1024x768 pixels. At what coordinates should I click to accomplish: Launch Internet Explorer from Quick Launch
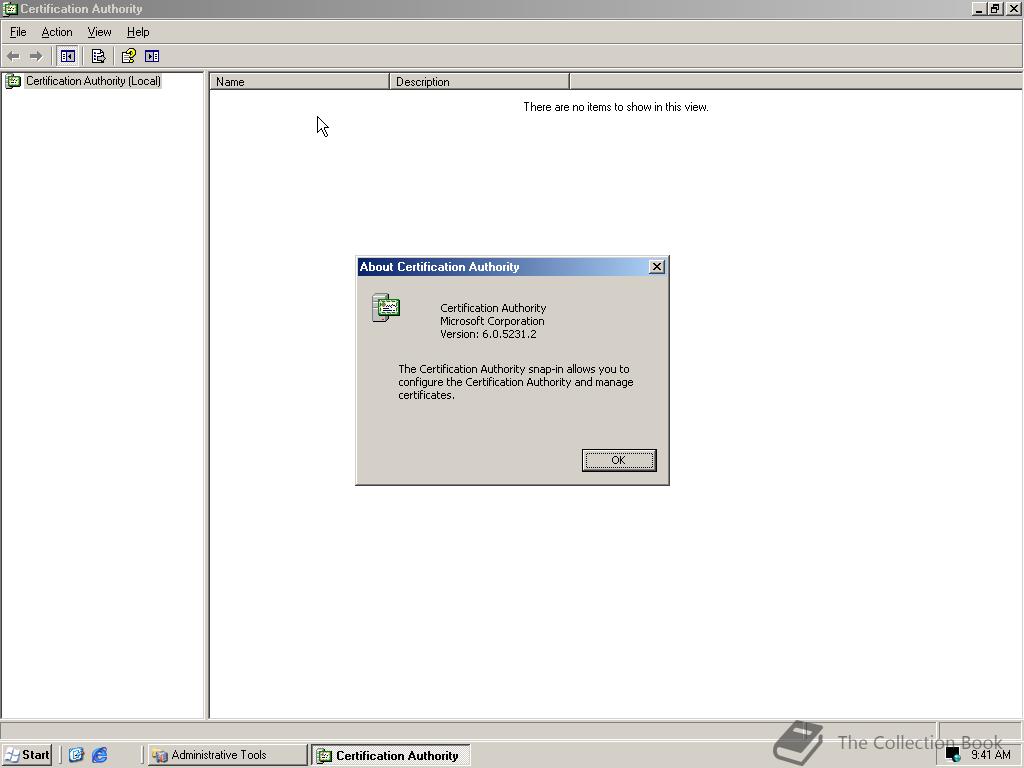pyautogui.click(x=99, y=755)
